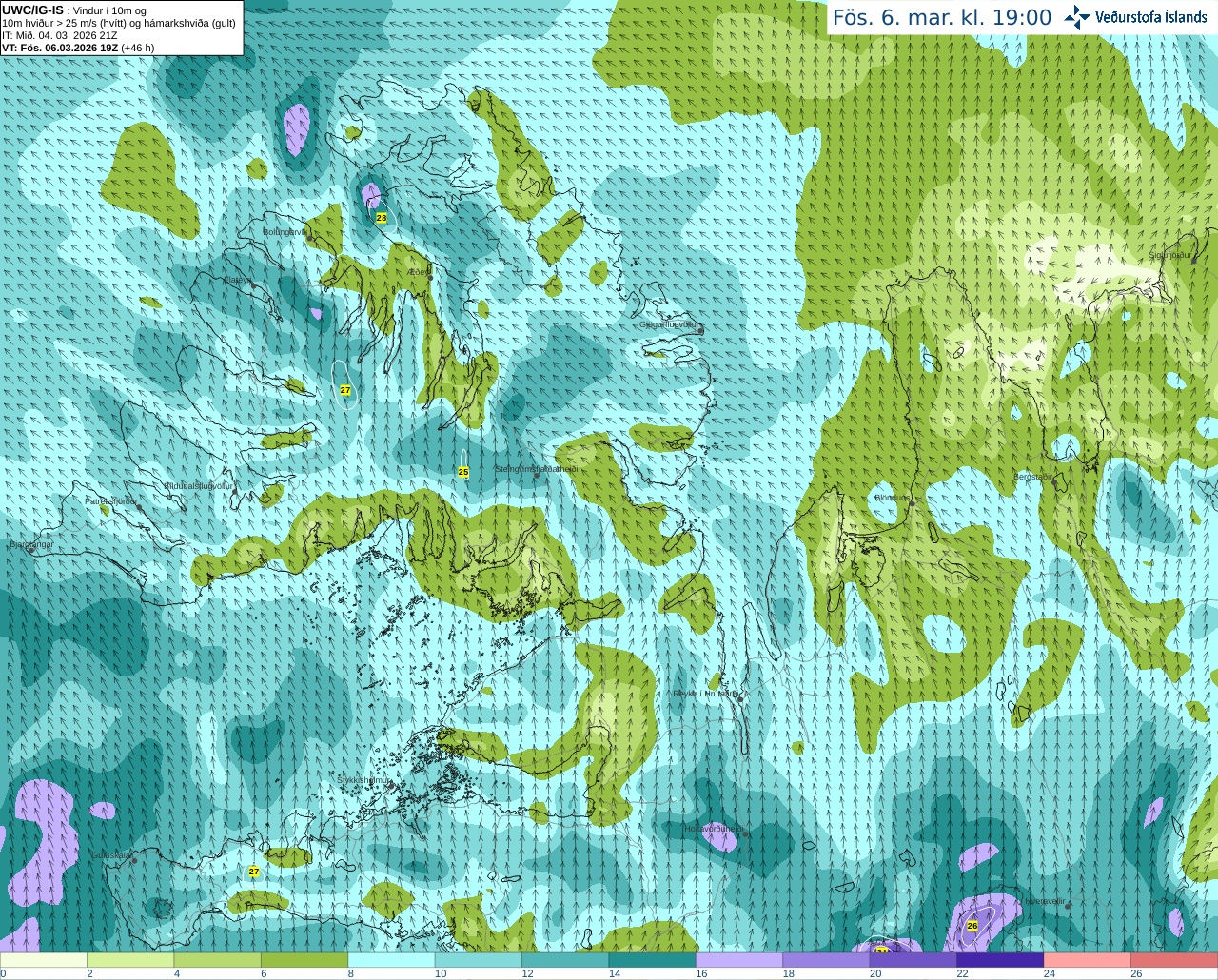Click the gust marker 27 inside white contour

pyautogui.click(x=345, y=390)
